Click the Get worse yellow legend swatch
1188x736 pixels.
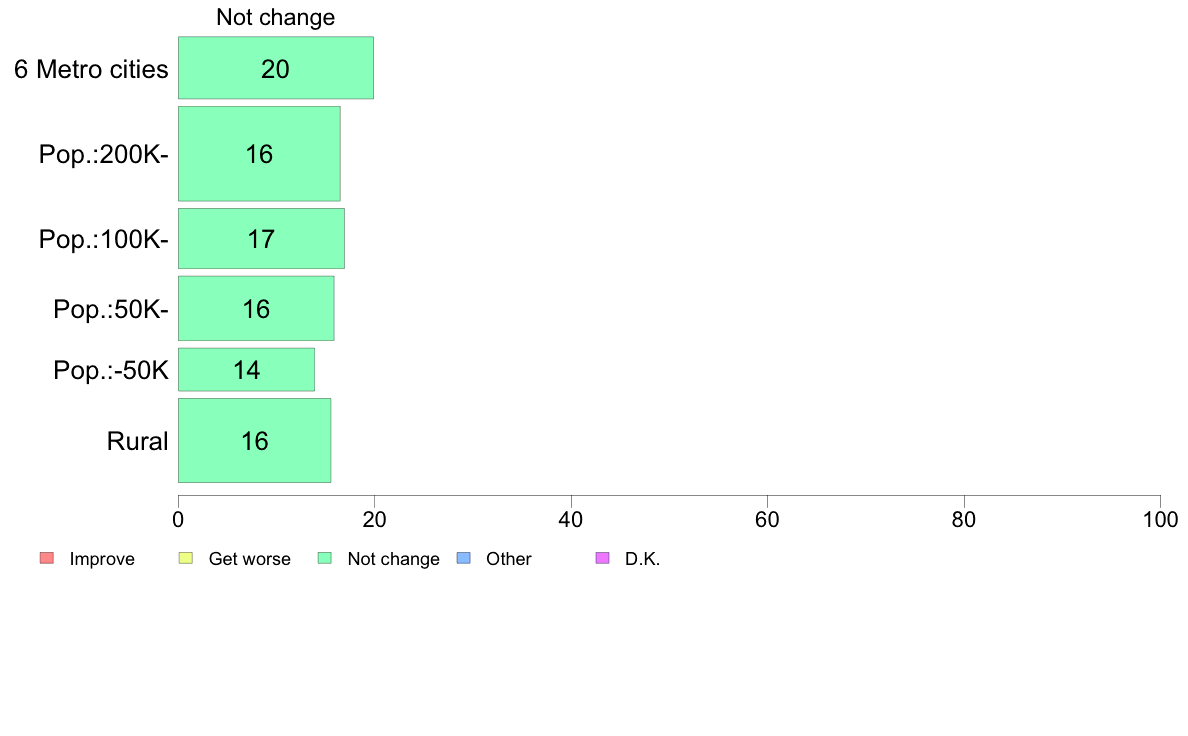[x=186, y=559]
